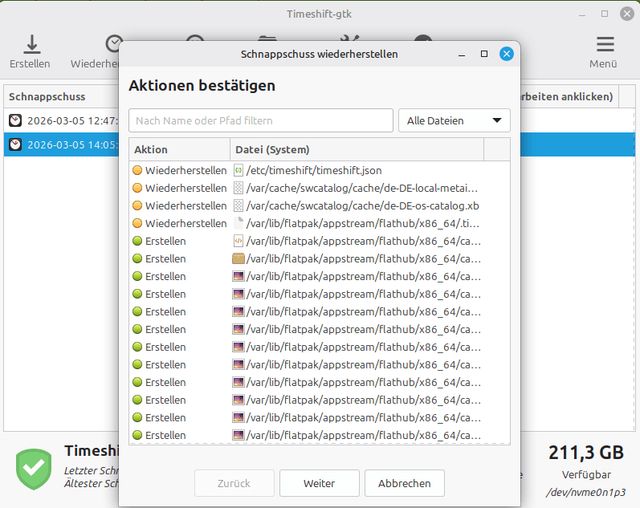
Task: Close the Schnappschuss wiederherstellen dialog
Action: tap(507, 54)
